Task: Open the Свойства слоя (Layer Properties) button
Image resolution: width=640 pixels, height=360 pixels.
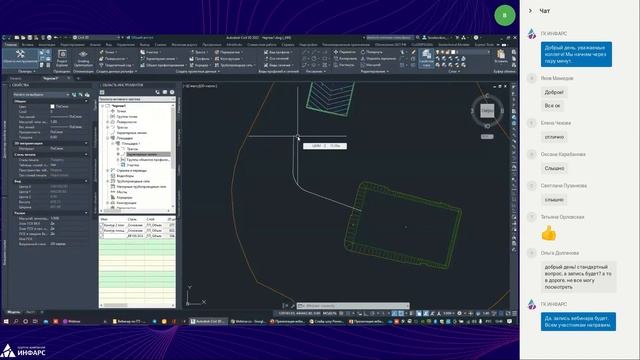Action: click(426, 58)
